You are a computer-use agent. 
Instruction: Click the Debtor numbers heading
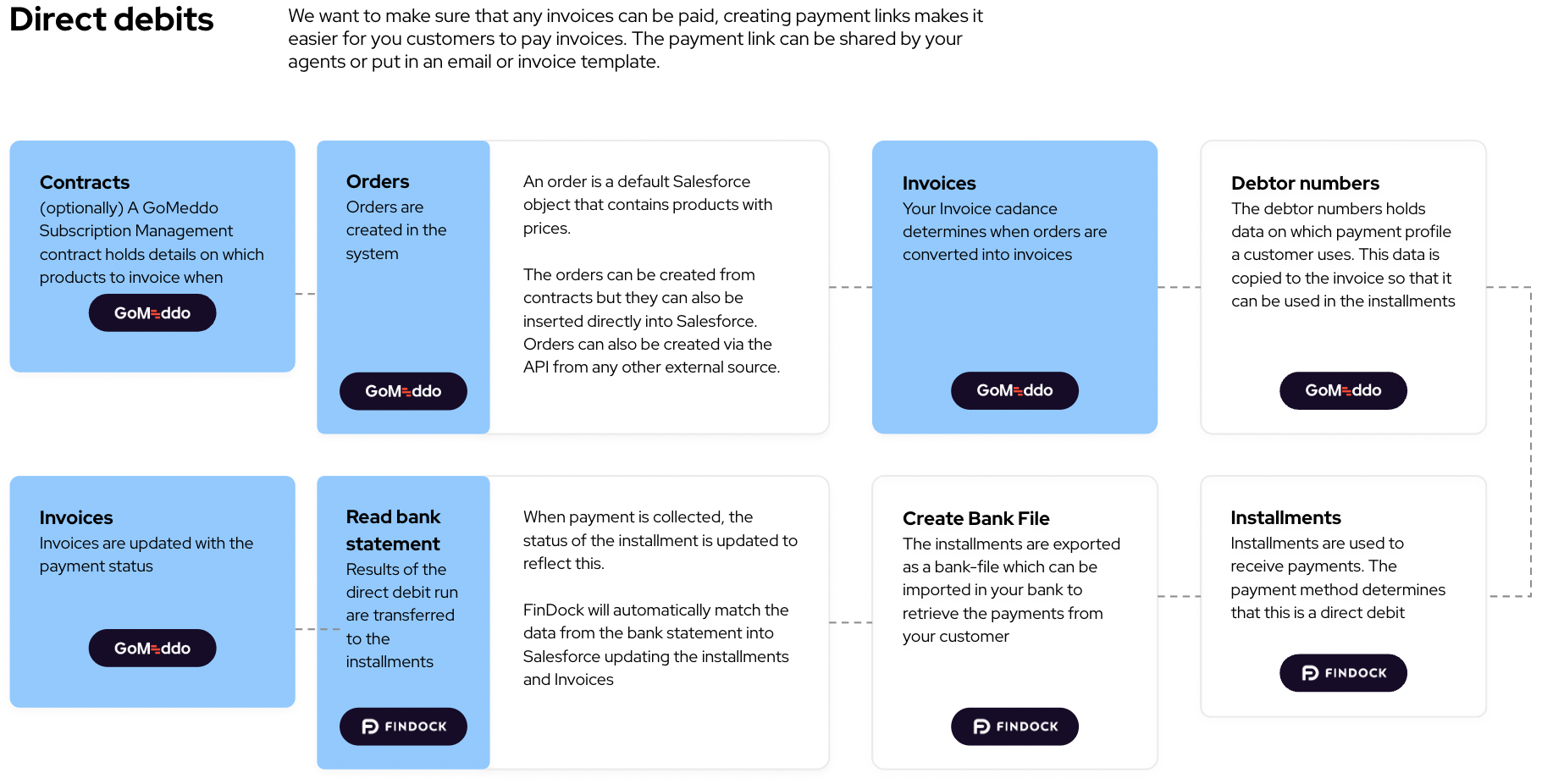click(x=1305, y=184)
